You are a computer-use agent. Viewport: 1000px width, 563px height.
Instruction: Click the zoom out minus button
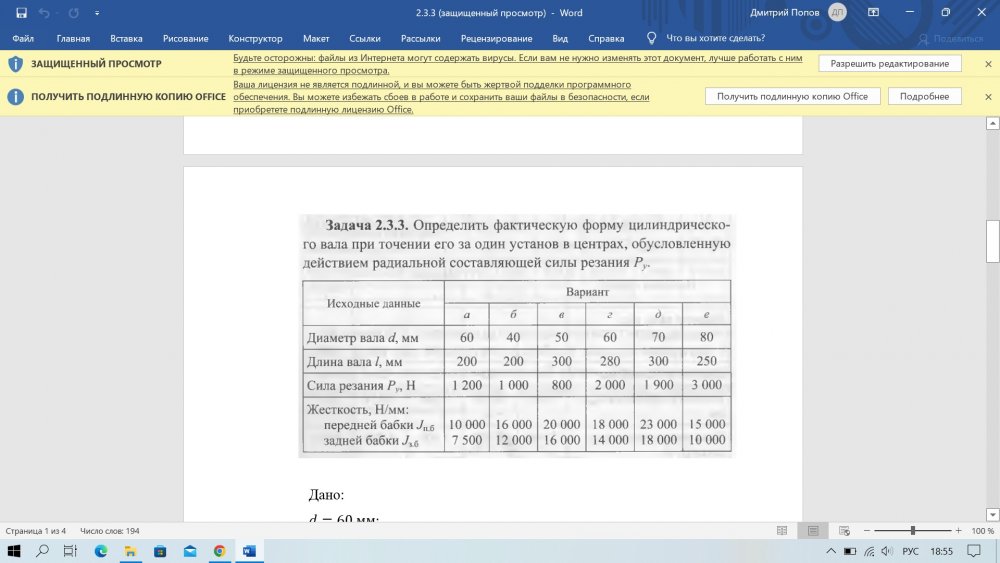point(867,531)
